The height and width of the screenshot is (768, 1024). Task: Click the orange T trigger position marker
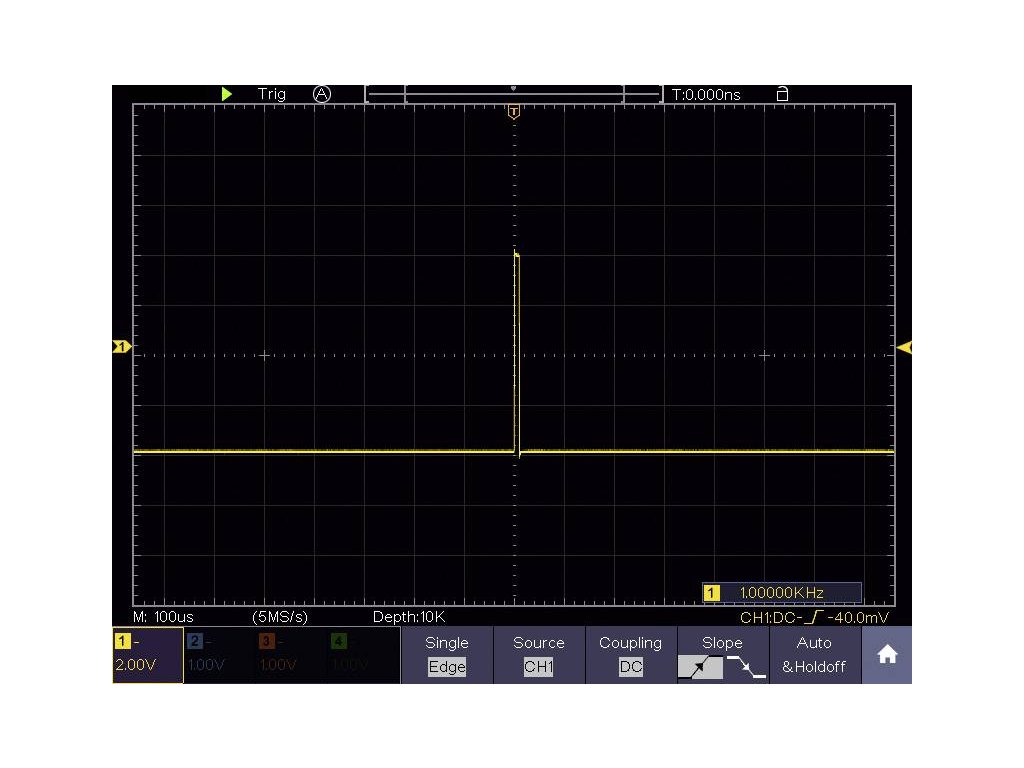click(x=514, y=112)
